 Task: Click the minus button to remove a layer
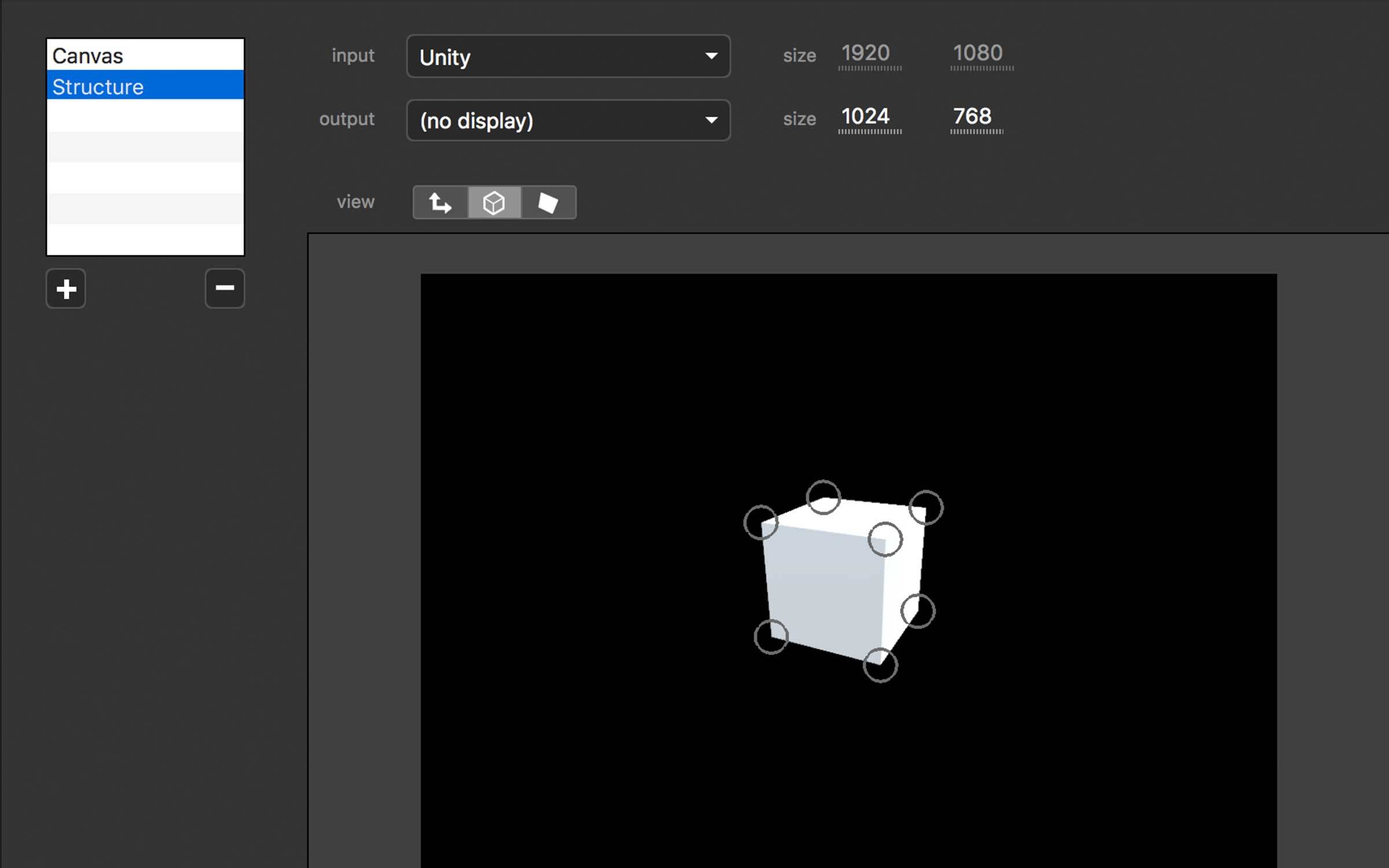(x=225, y=288)
